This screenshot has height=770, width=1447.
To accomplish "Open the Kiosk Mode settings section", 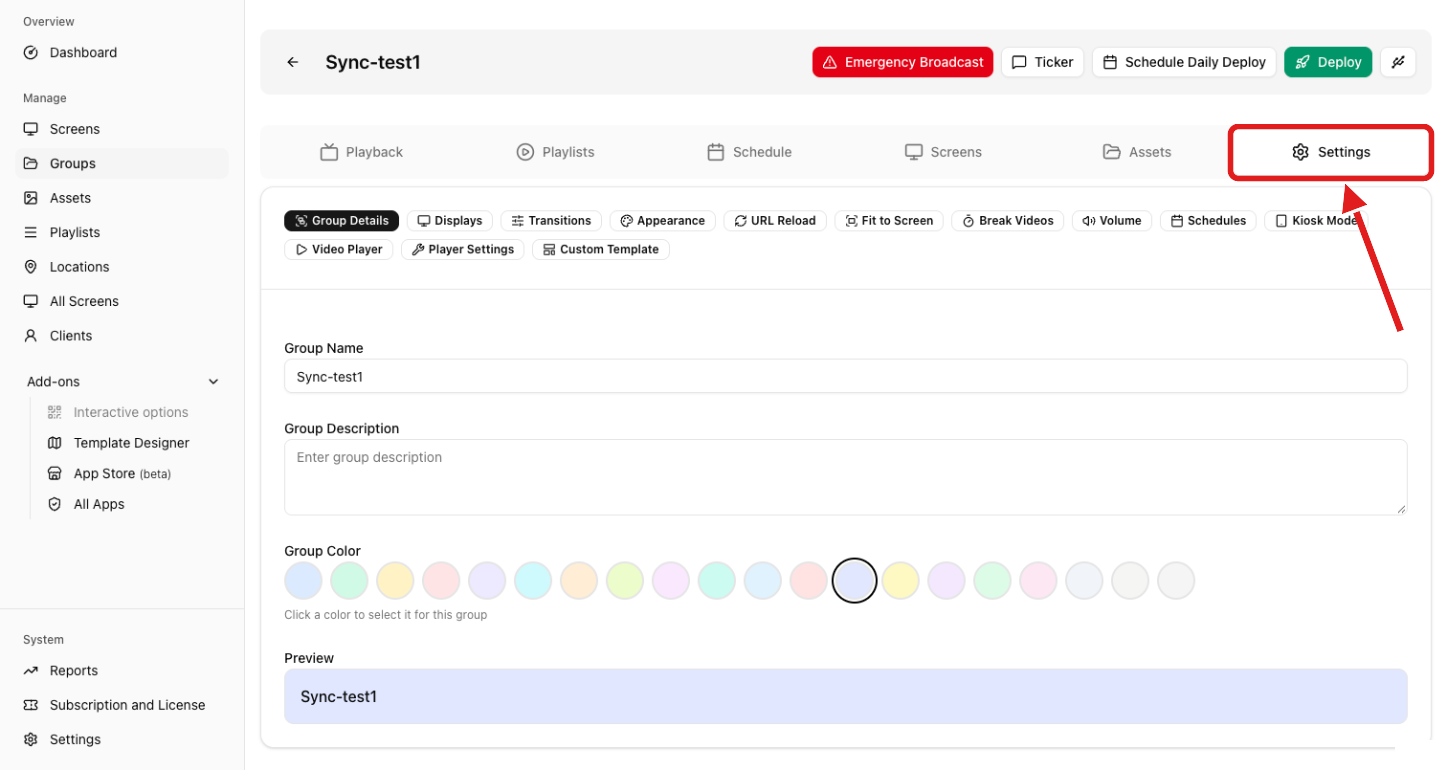I will pyautogui.click(x=1314, y=221).
